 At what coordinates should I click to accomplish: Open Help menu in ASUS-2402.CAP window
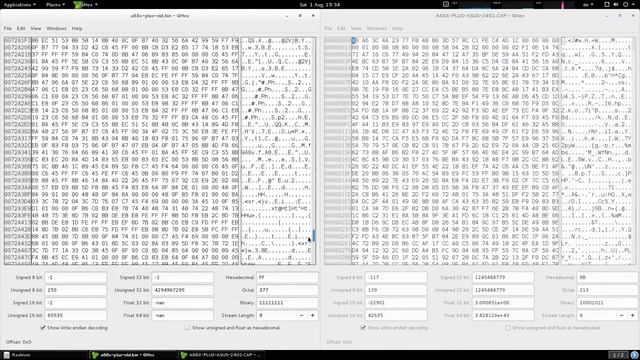[397, 29]
